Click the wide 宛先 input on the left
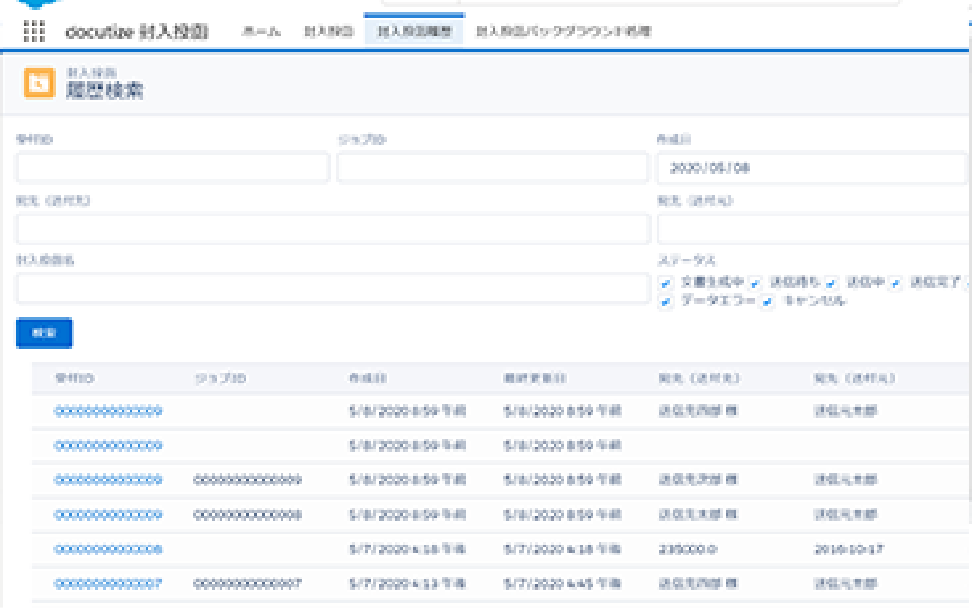The image size is (972, 608). pos(333,229)
